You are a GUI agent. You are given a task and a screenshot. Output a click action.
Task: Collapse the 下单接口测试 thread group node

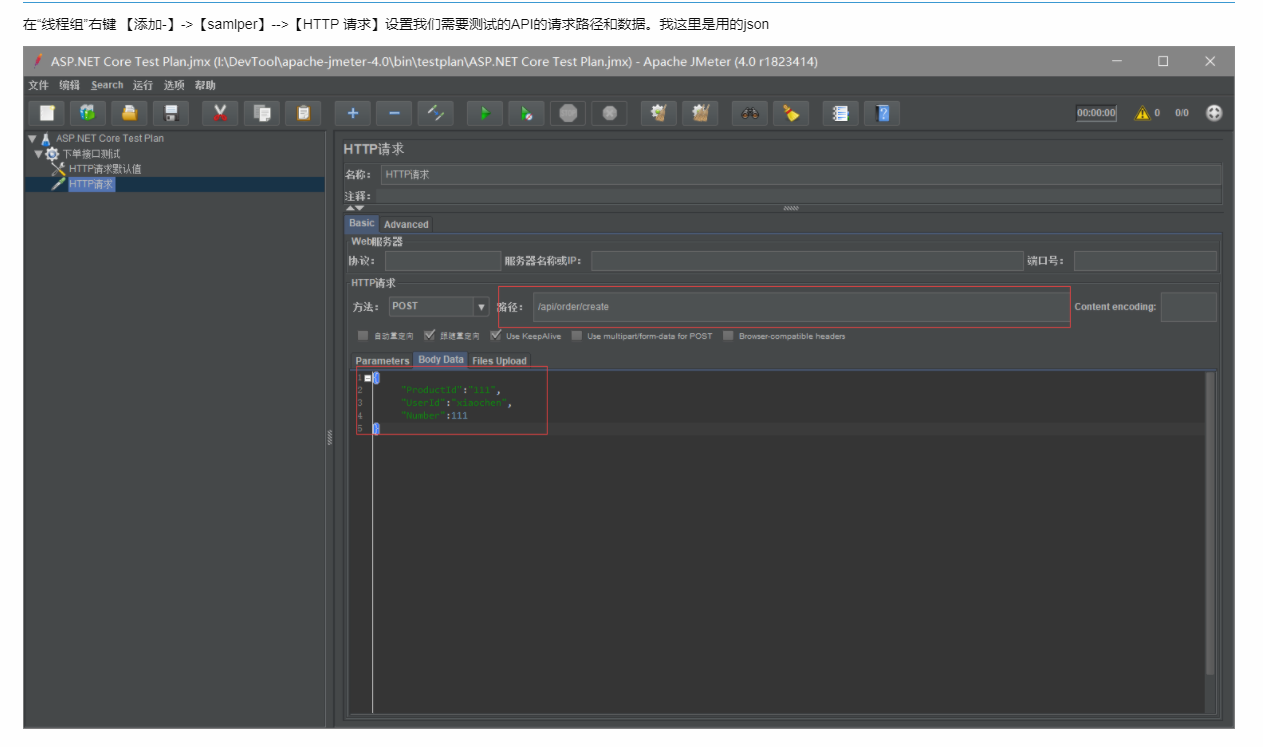pyautogui.click(x=39, y=154)
